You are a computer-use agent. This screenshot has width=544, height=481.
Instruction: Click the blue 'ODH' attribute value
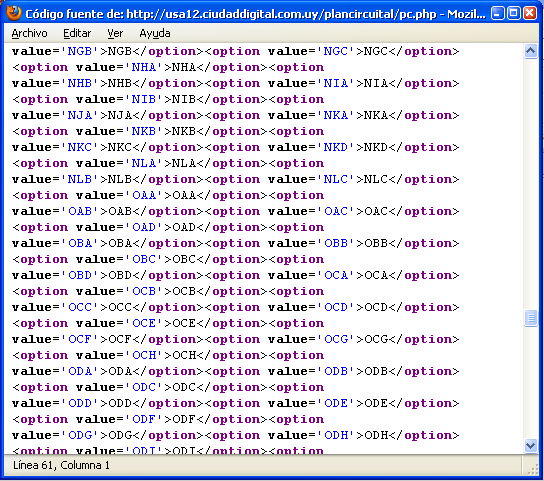click(x=336, y=435)
